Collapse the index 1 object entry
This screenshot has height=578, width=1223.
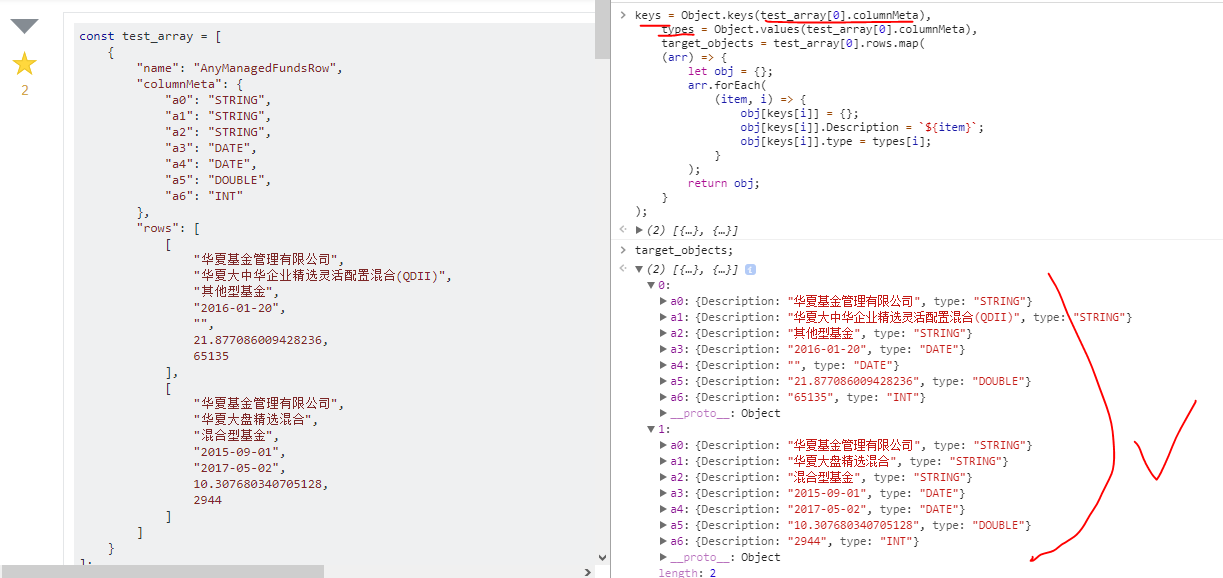(652, 429)
